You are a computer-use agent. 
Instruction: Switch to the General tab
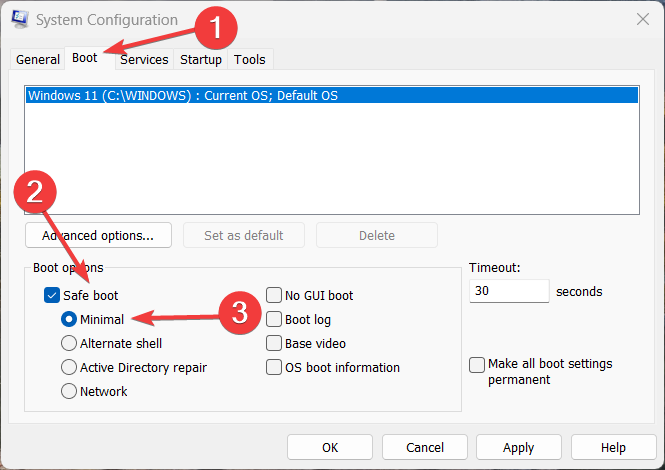(x=38, y=59)
